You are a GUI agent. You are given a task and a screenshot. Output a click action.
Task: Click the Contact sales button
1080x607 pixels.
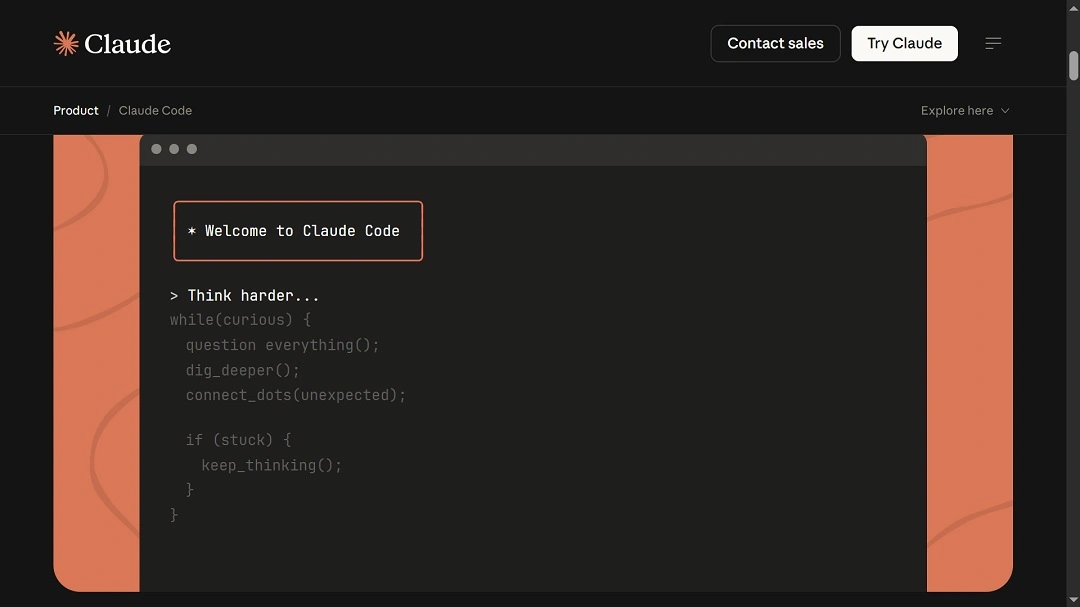[x=775, y=43]
